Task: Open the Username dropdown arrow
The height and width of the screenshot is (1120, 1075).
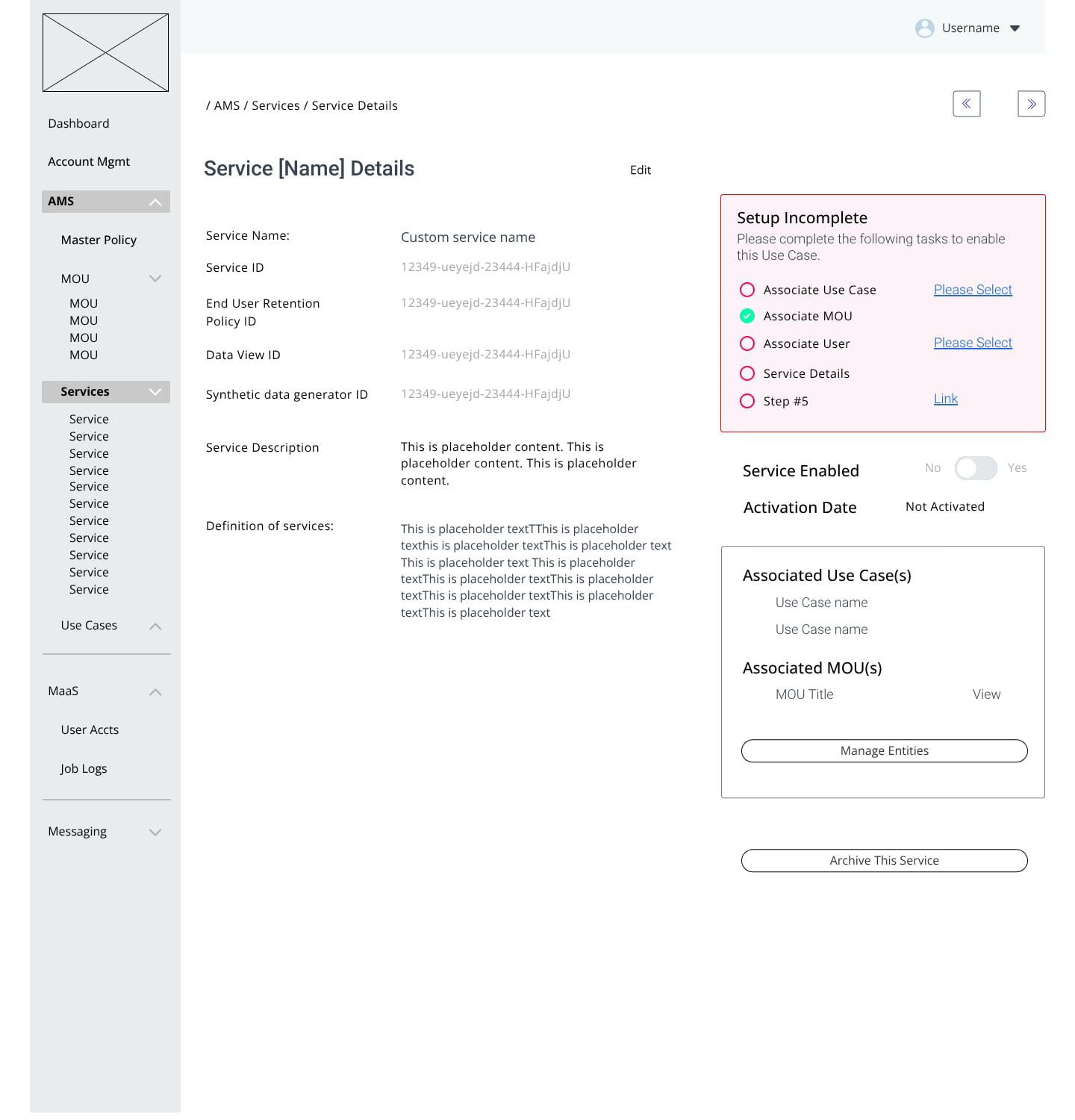Action: coord(1015,28)
